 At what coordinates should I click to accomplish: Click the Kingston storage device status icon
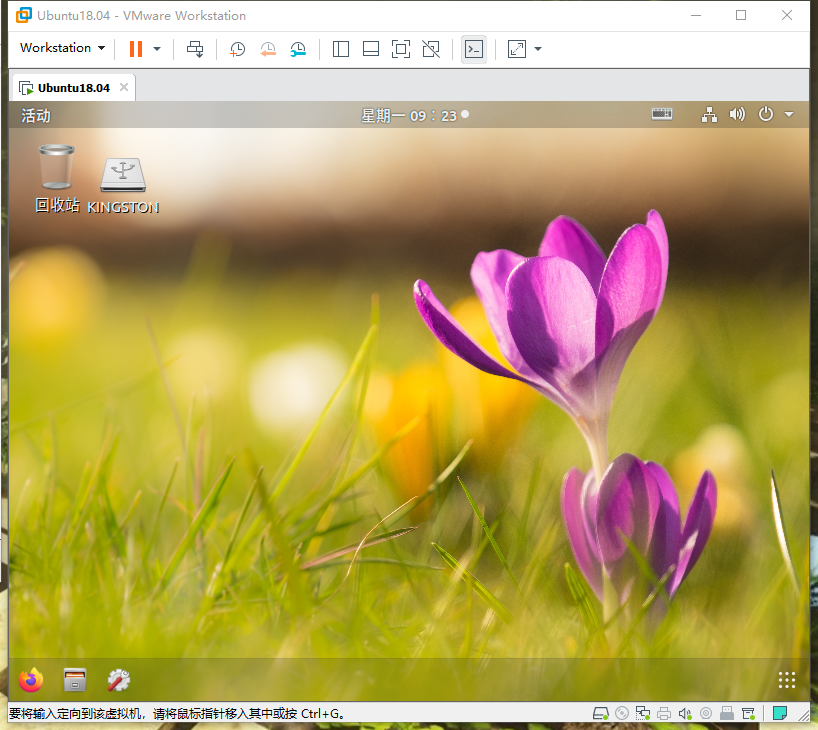[x=748, y=713]
